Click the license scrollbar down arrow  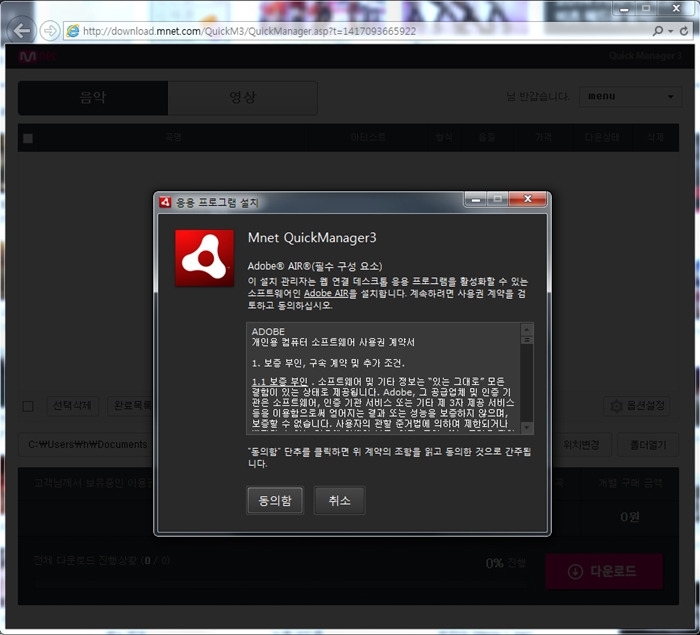[527, 427]
